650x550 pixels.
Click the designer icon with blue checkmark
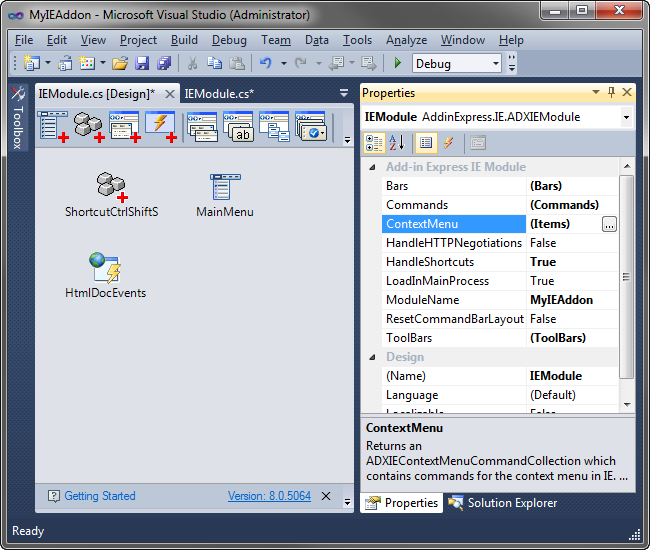click(x=311, y=126)
